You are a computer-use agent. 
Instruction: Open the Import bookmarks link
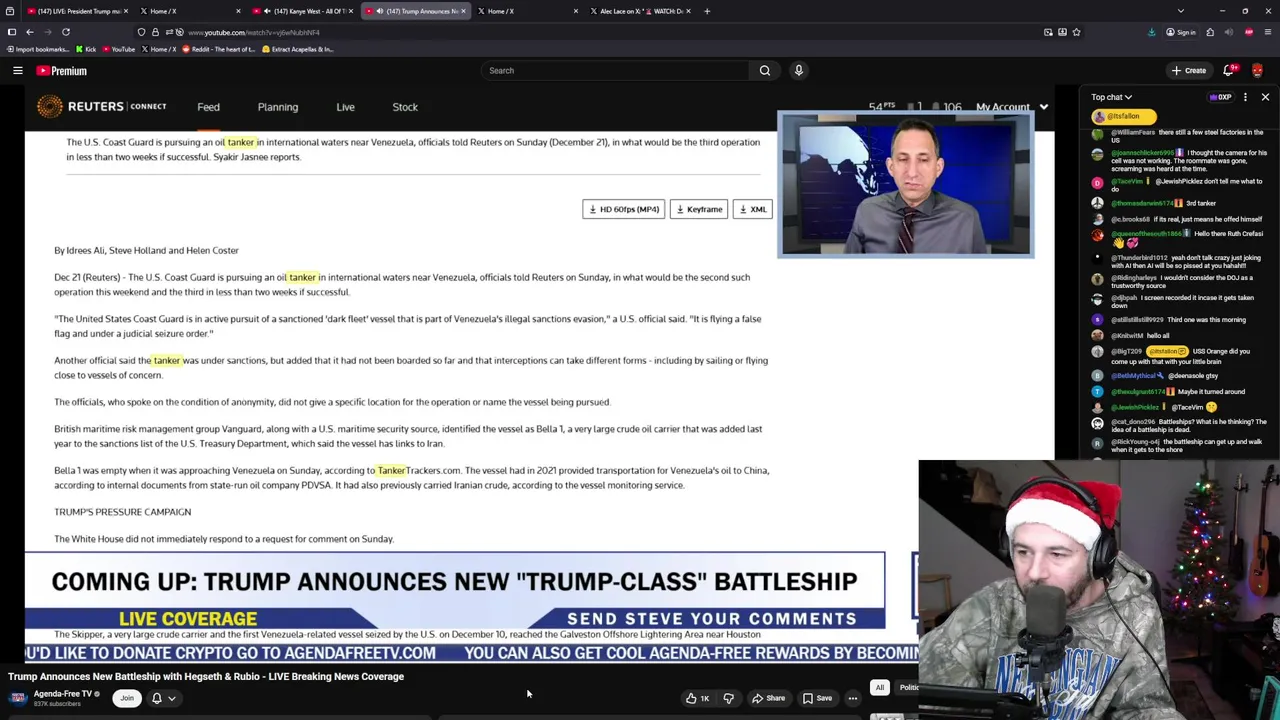coord(38,49)
